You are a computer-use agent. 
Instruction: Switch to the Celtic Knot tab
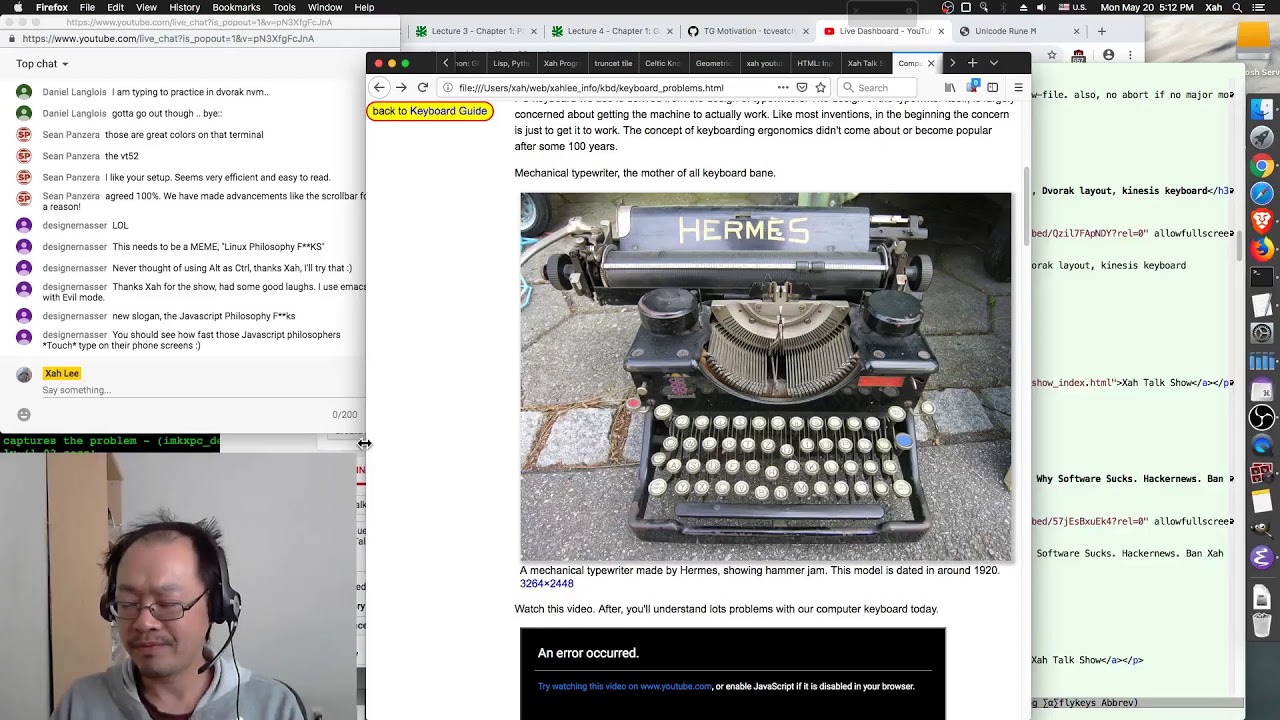click(663, 63)
